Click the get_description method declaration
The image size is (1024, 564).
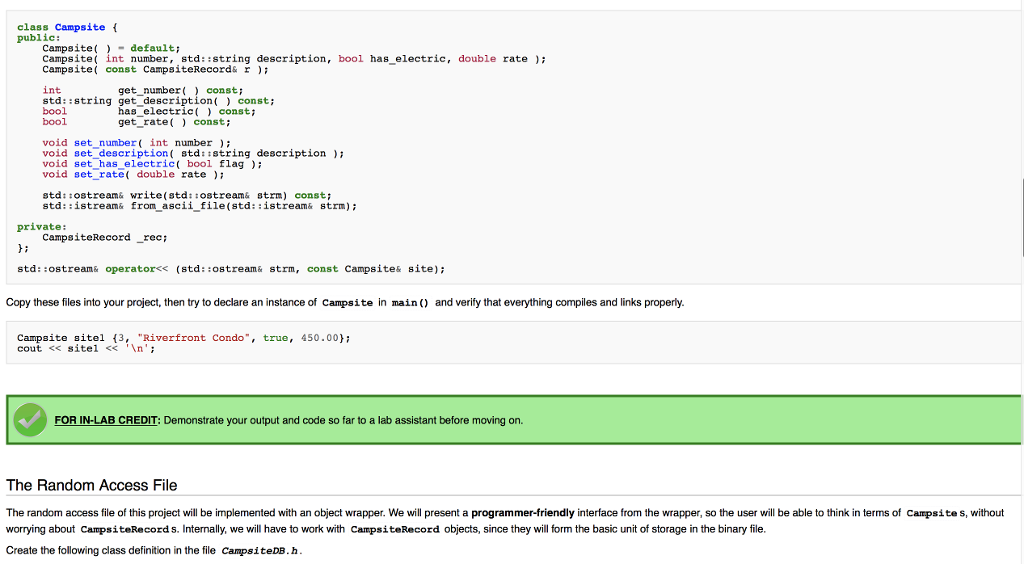[159, 101]
